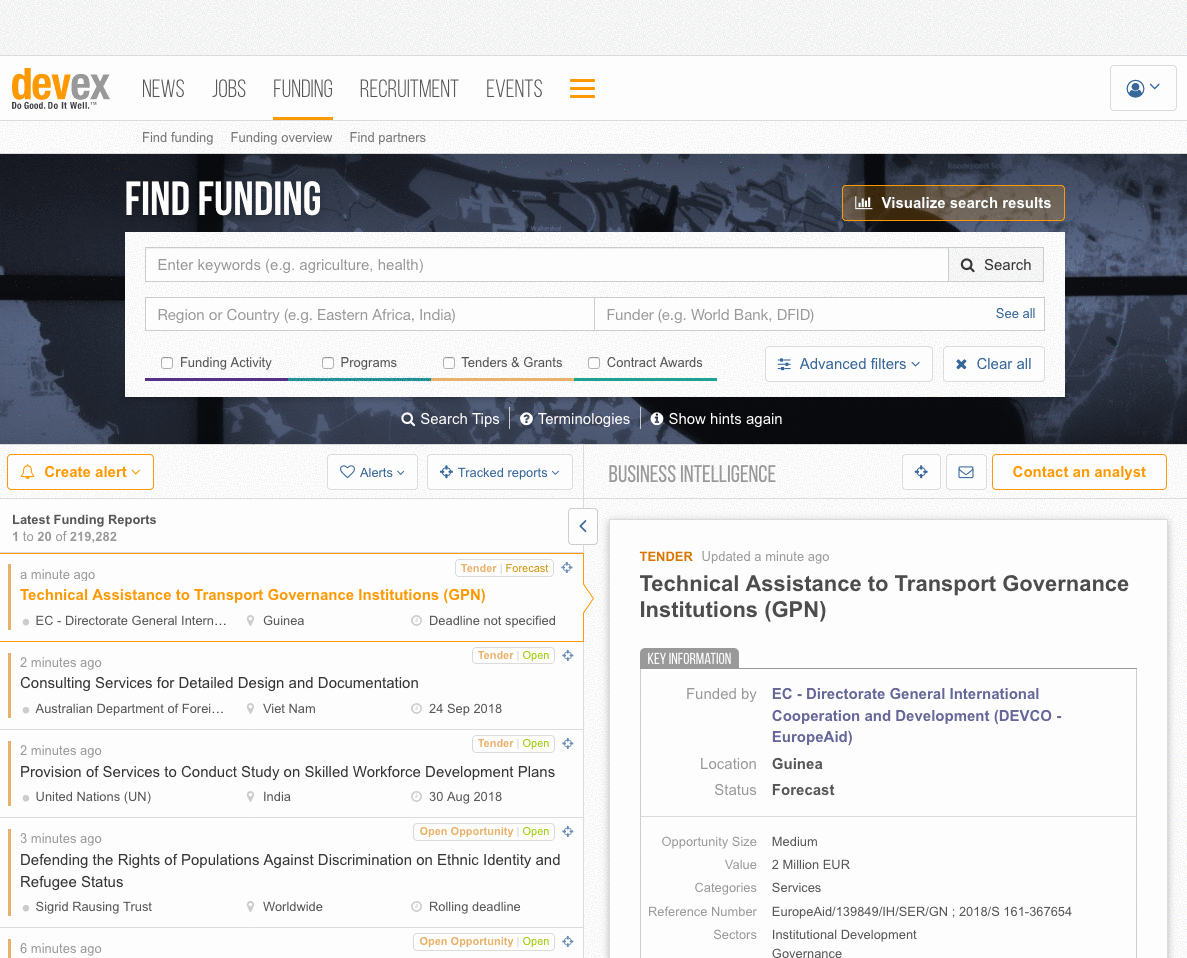Click the magnifier Search button

(x=995, y=265)
